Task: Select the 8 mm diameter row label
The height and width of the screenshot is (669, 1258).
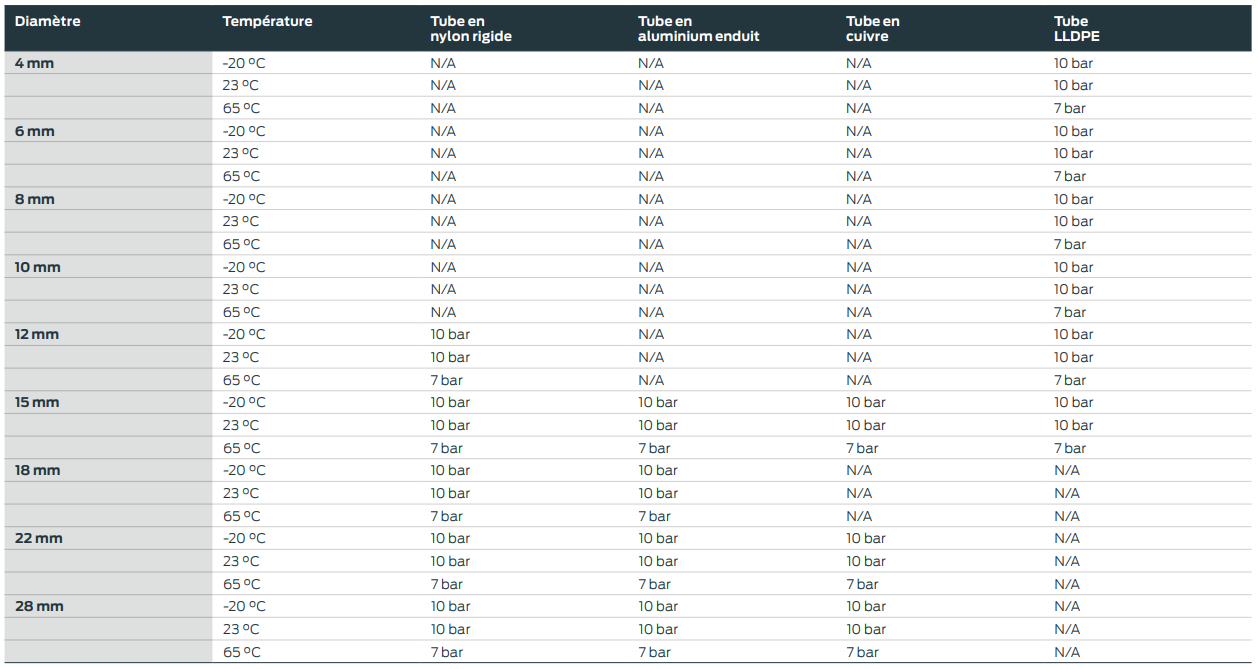Action: (x=35, y=199)
